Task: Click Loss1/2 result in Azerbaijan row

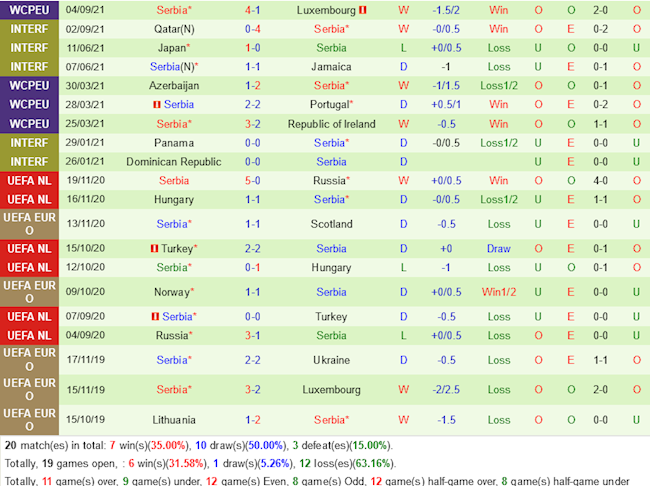Action: [x=499, y=86]
